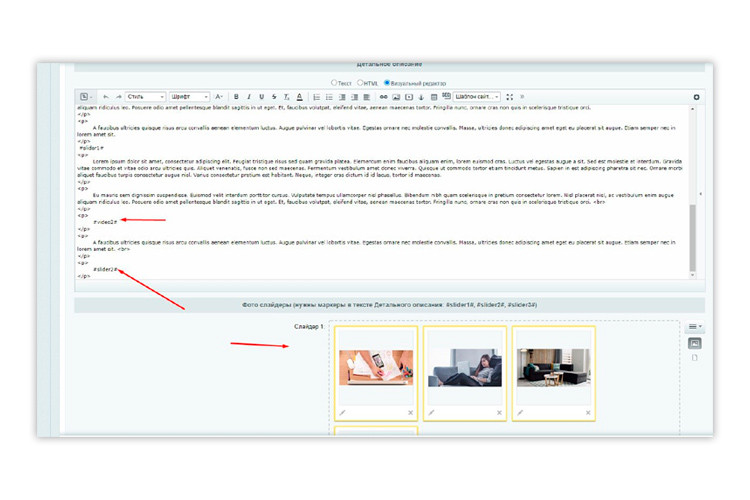This screenshot has width=750, height=500.
Task: Place cursor at #slider1# marker text
Action: (91, 148)
